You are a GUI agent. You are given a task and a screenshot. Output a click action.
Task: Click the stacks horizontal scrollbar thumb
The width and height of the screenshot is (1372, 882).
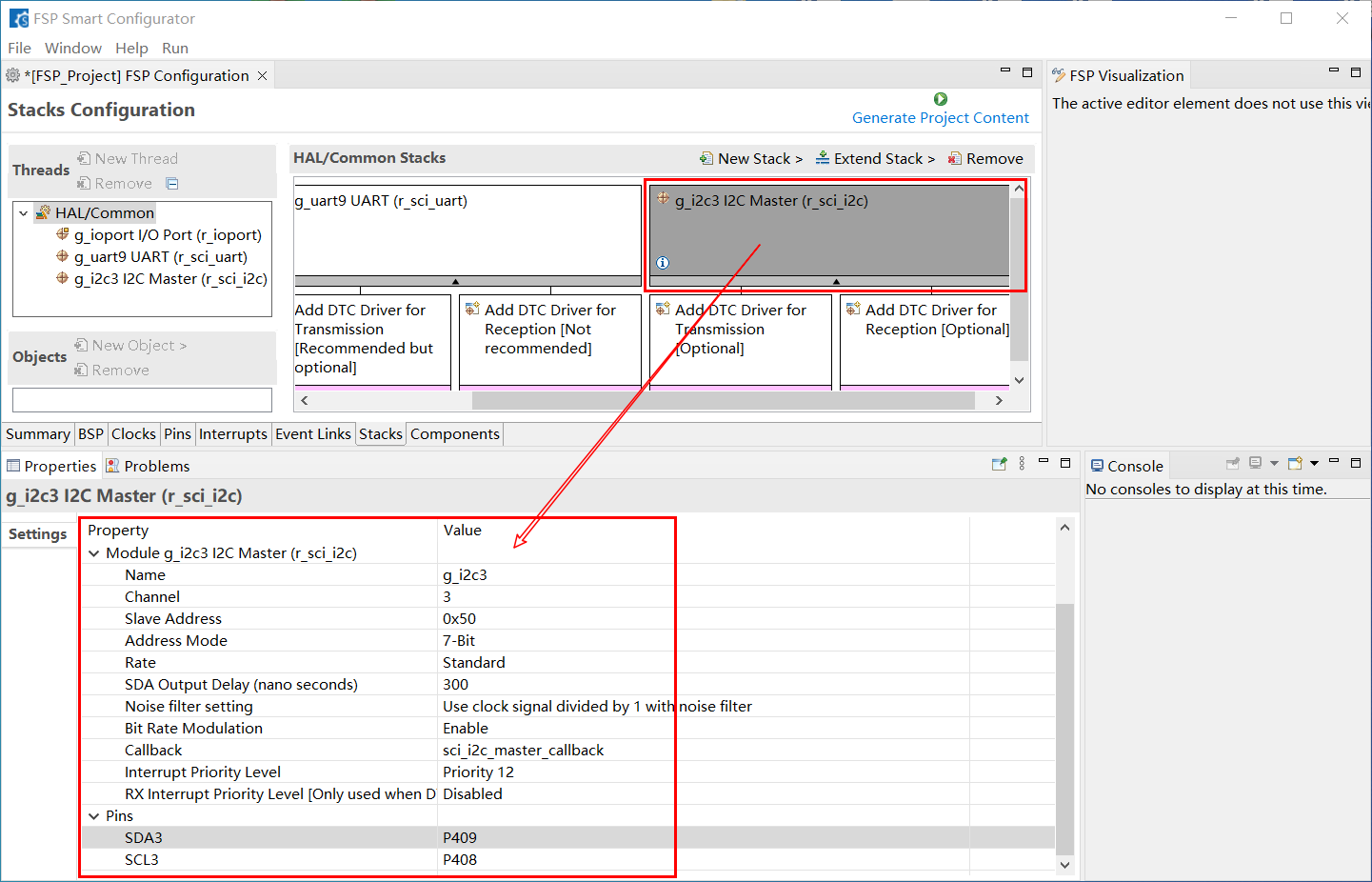click(x=724, y=400)
